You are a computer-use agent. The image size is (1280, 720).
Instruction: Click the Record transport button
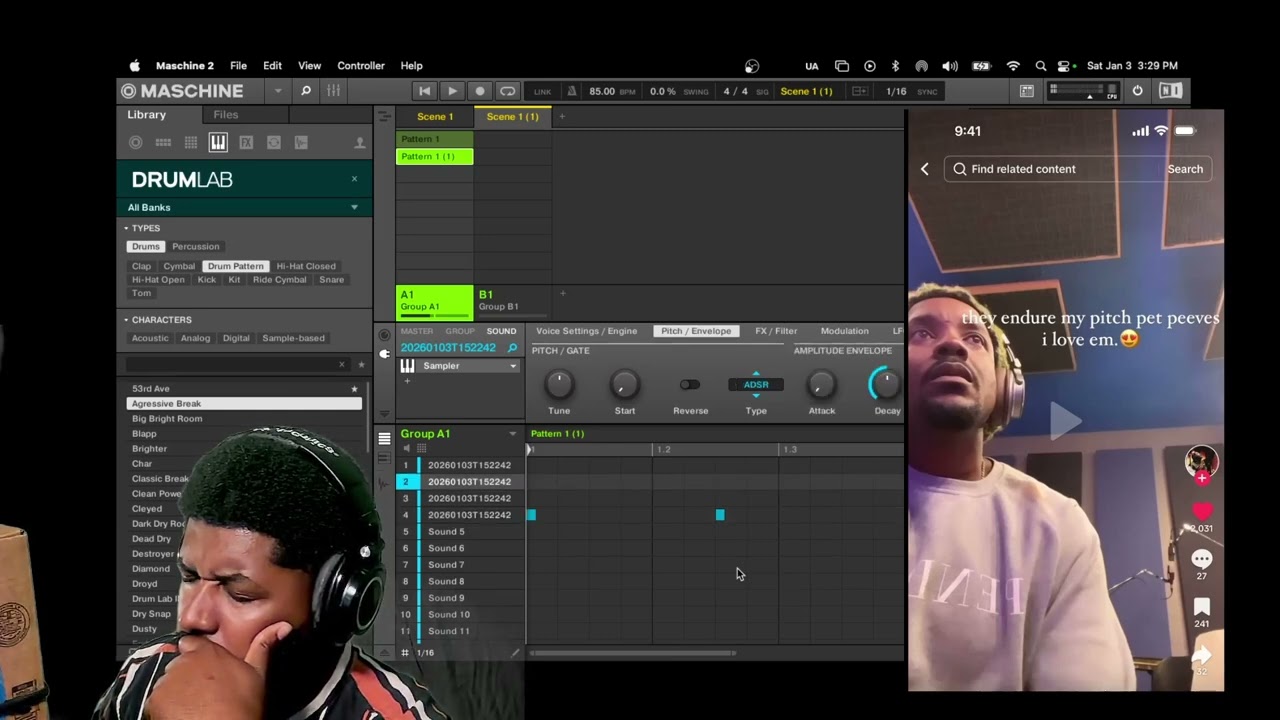coord(480,91)
